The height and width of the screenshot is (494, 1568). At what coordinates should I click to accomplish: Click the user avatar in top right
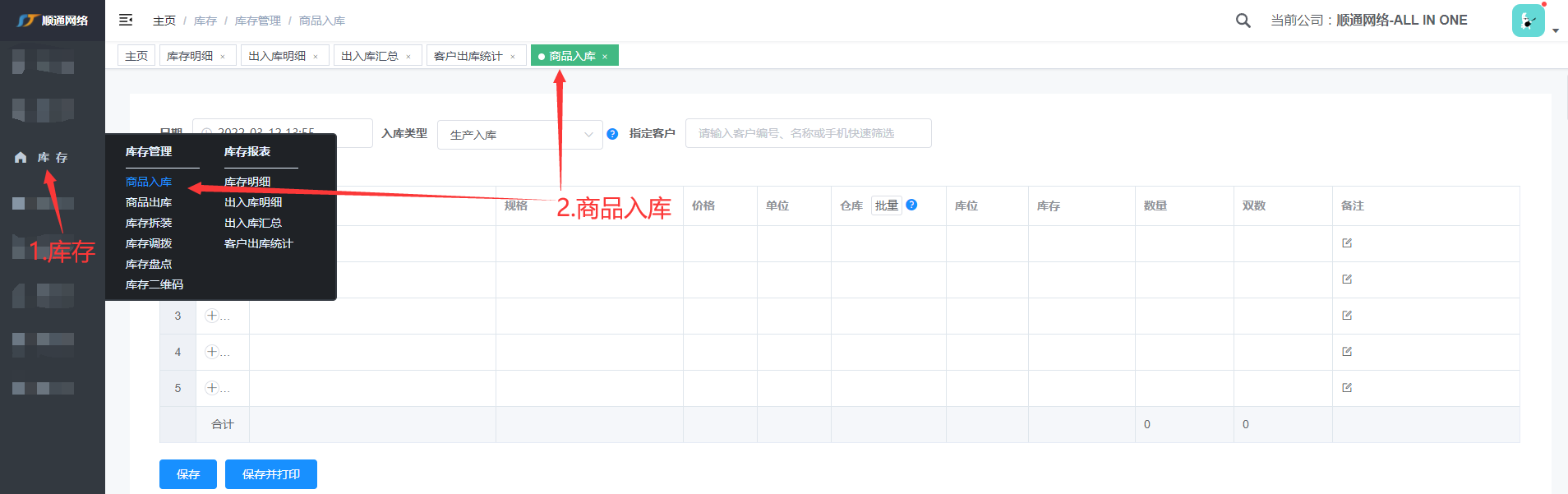coord(1528,21)
